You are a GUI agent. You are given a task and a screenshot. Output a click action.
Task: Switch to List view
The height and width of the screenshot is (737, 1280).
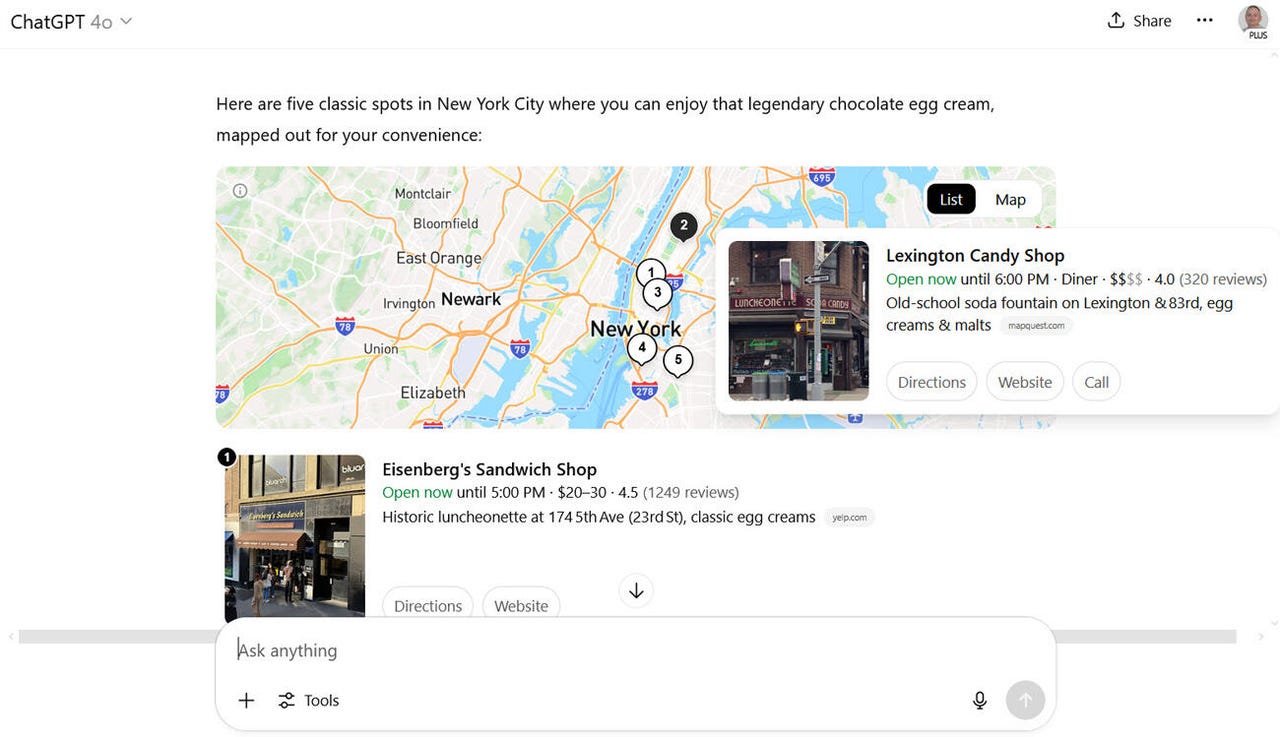coord(951,199)
